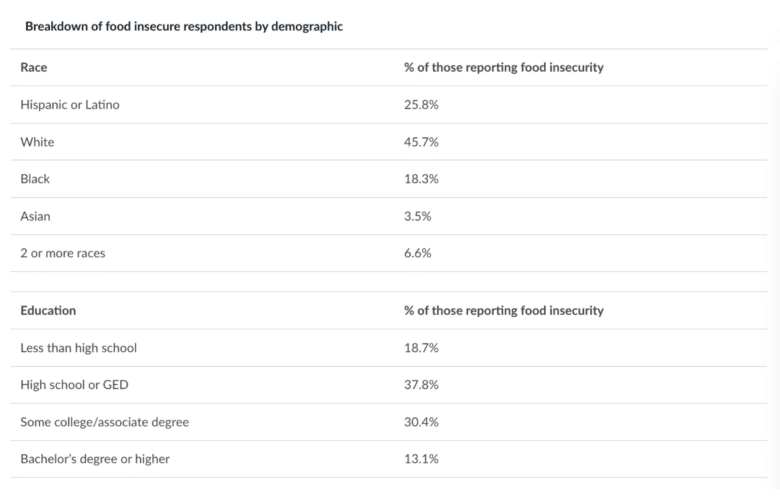This screenshot has width=780, height=502.
Task: Select the "Bachelor's degree or higher" label
Action: [95, 459]
